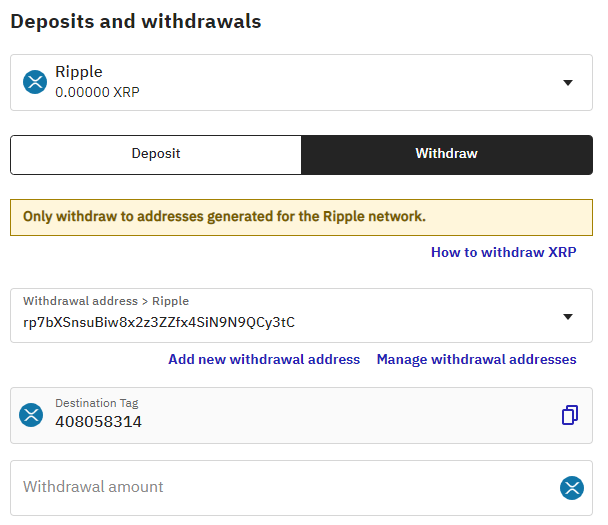Image resolution: width=608 pixels, height=525 pixels.
Task: Open the withdrawal address dropdown arrow
Action: [x=568, y=317]
